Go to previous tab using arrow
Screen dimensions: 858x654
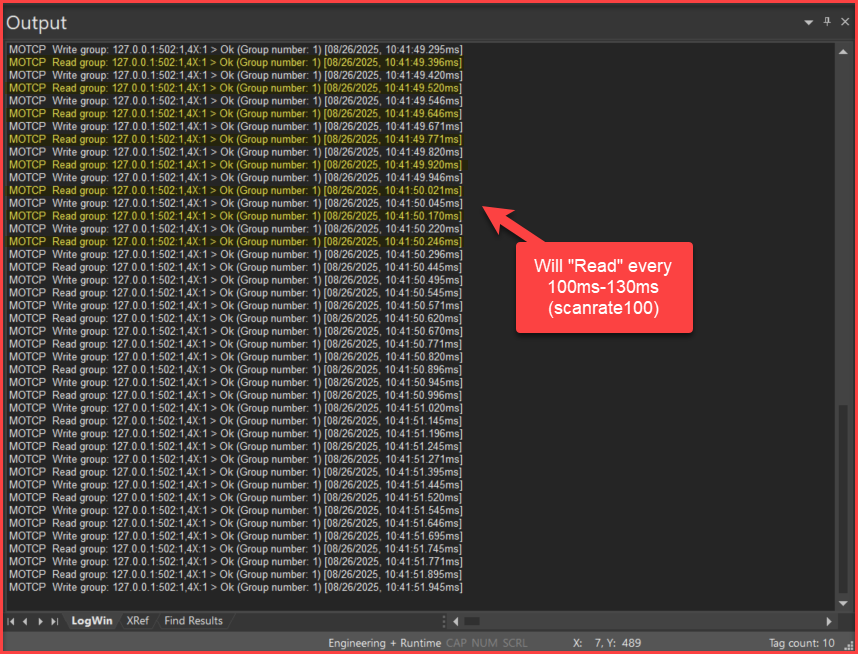pos(25,621)
